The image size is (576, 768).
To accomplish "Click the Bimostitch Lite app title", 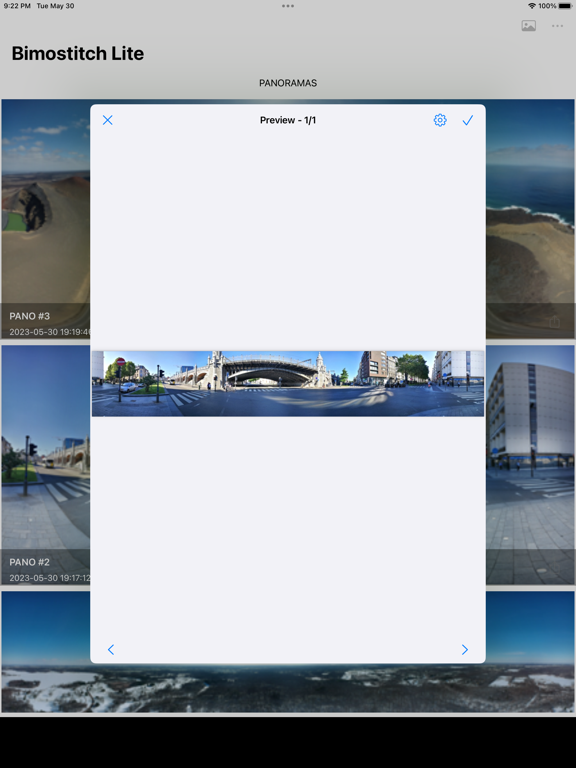I will tap(77, 53).
